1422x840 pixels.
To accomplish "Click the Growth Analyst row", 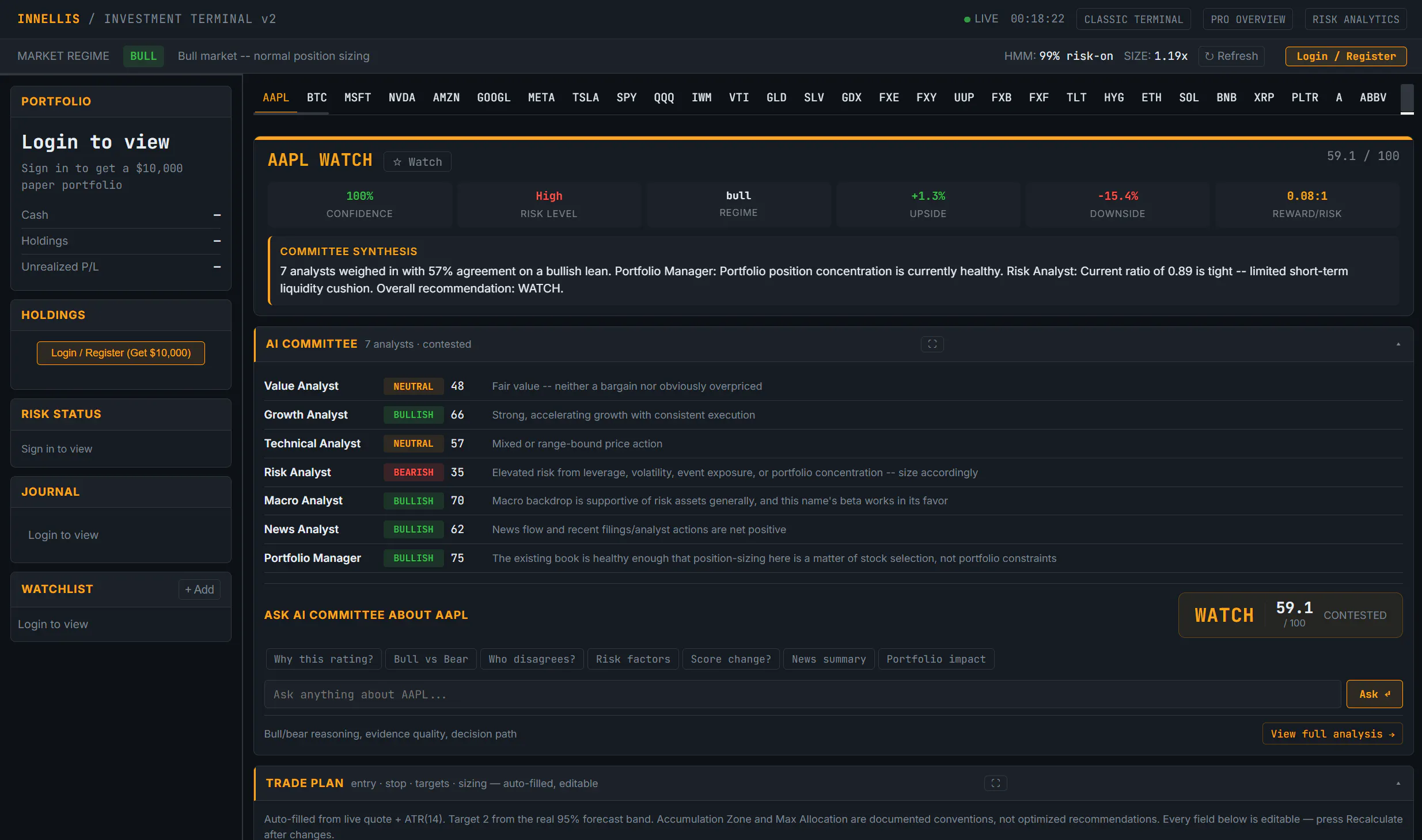I will pyautogui.click(x=833, y=415).
